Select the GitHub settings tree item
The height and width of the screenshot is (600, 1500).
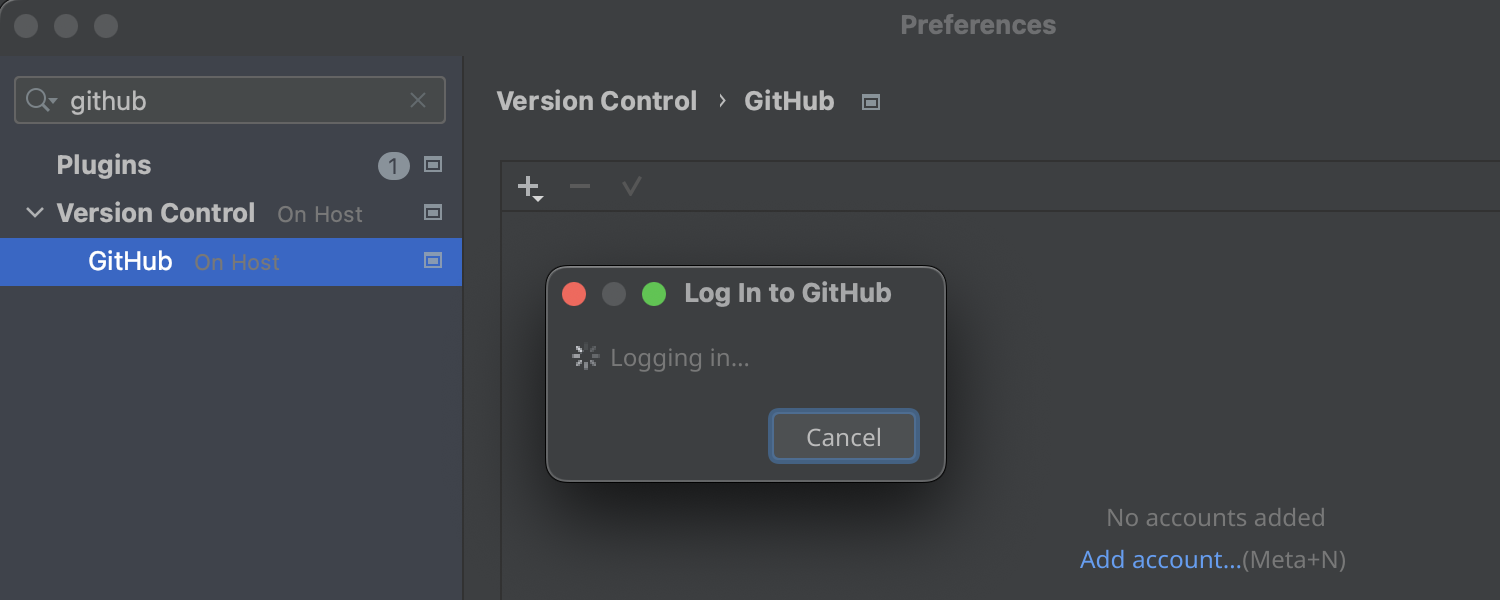[130, 262]
